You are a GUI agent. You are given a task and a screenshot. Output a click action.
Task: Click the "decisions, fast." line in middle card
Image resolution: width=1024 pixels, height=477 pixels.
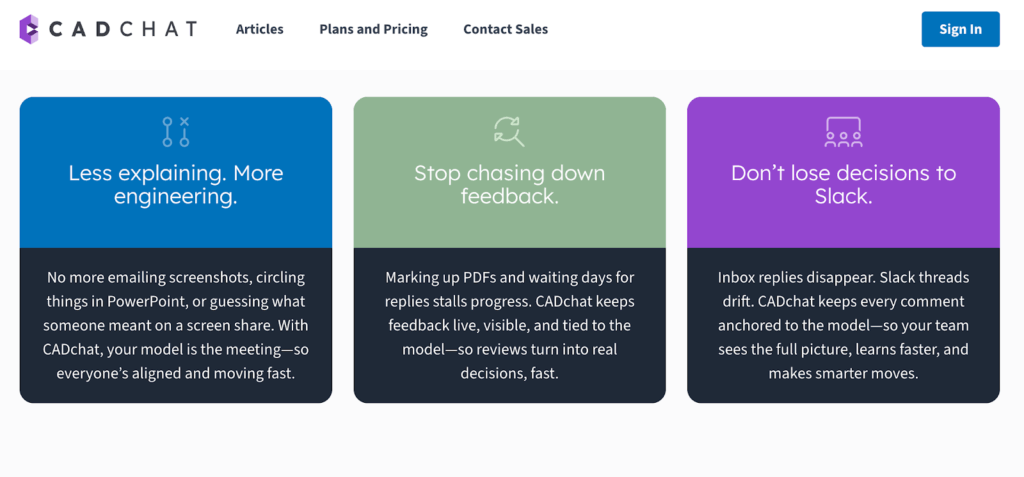click(509, 373)
